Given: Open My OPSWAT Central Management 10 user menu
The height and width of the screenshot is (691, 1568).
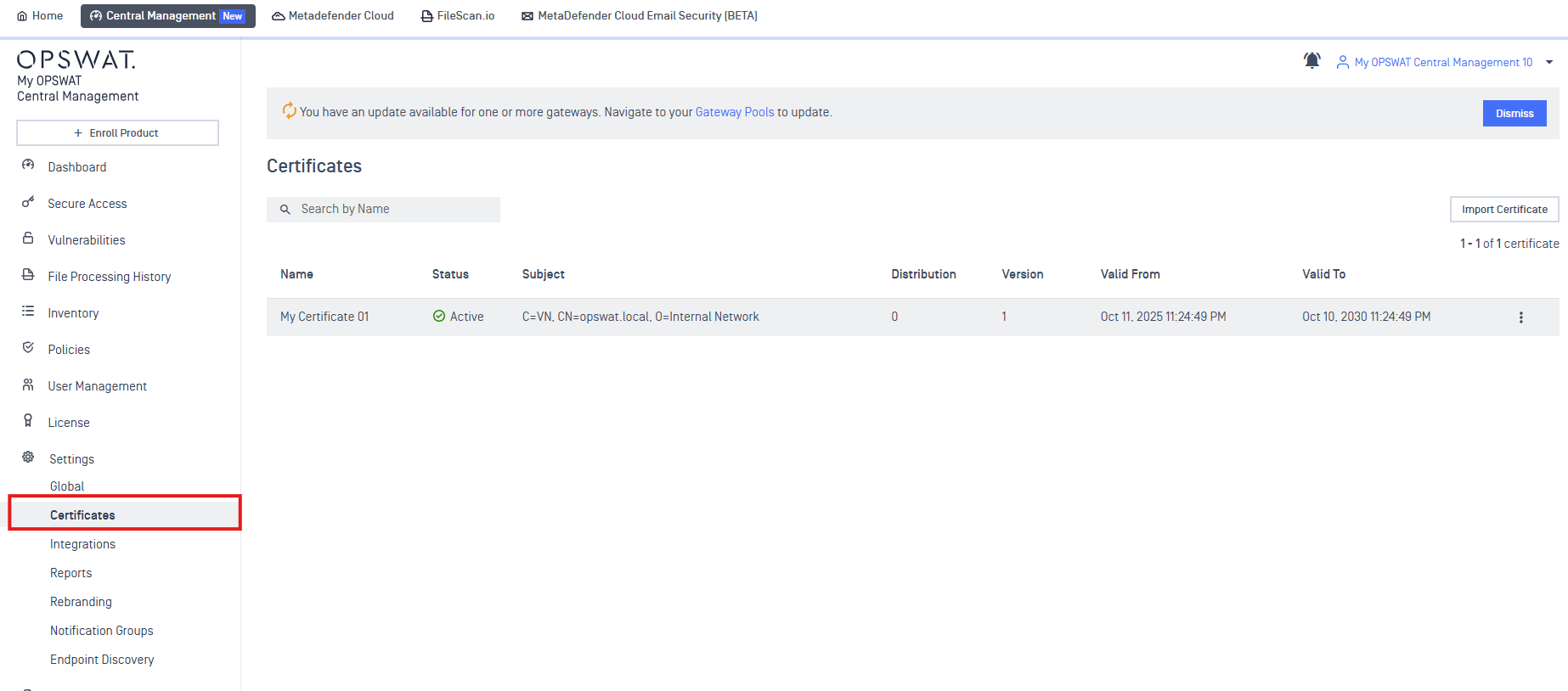Looking at the screenshot, I should click(x=1442, y=62).
